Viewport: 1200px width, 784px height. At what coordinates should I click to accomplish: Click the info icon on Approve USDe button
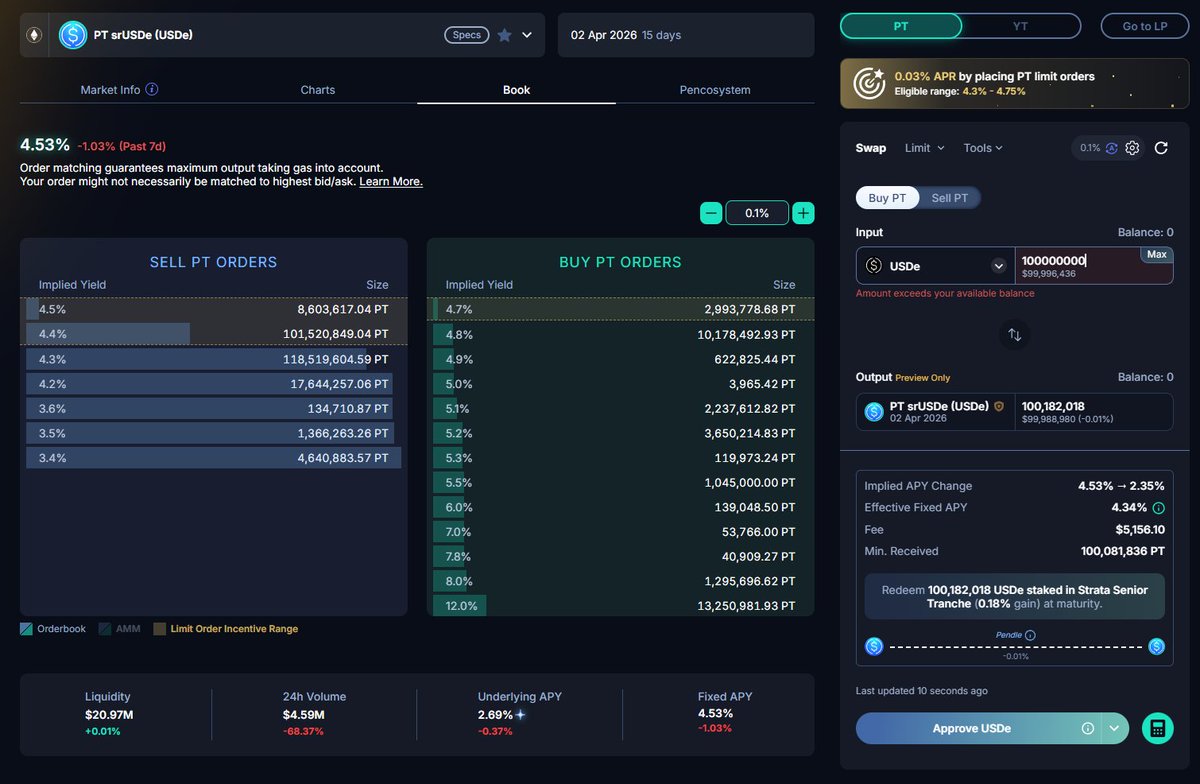[x=1088, y=728]
